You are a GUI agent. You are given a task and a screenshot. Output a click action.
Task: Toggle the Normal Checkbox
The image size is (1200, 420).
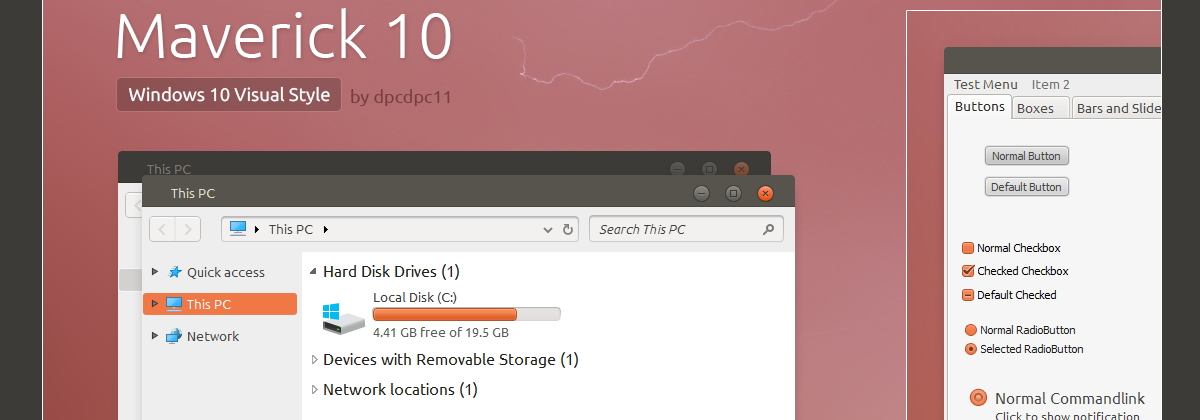(968, 248)
